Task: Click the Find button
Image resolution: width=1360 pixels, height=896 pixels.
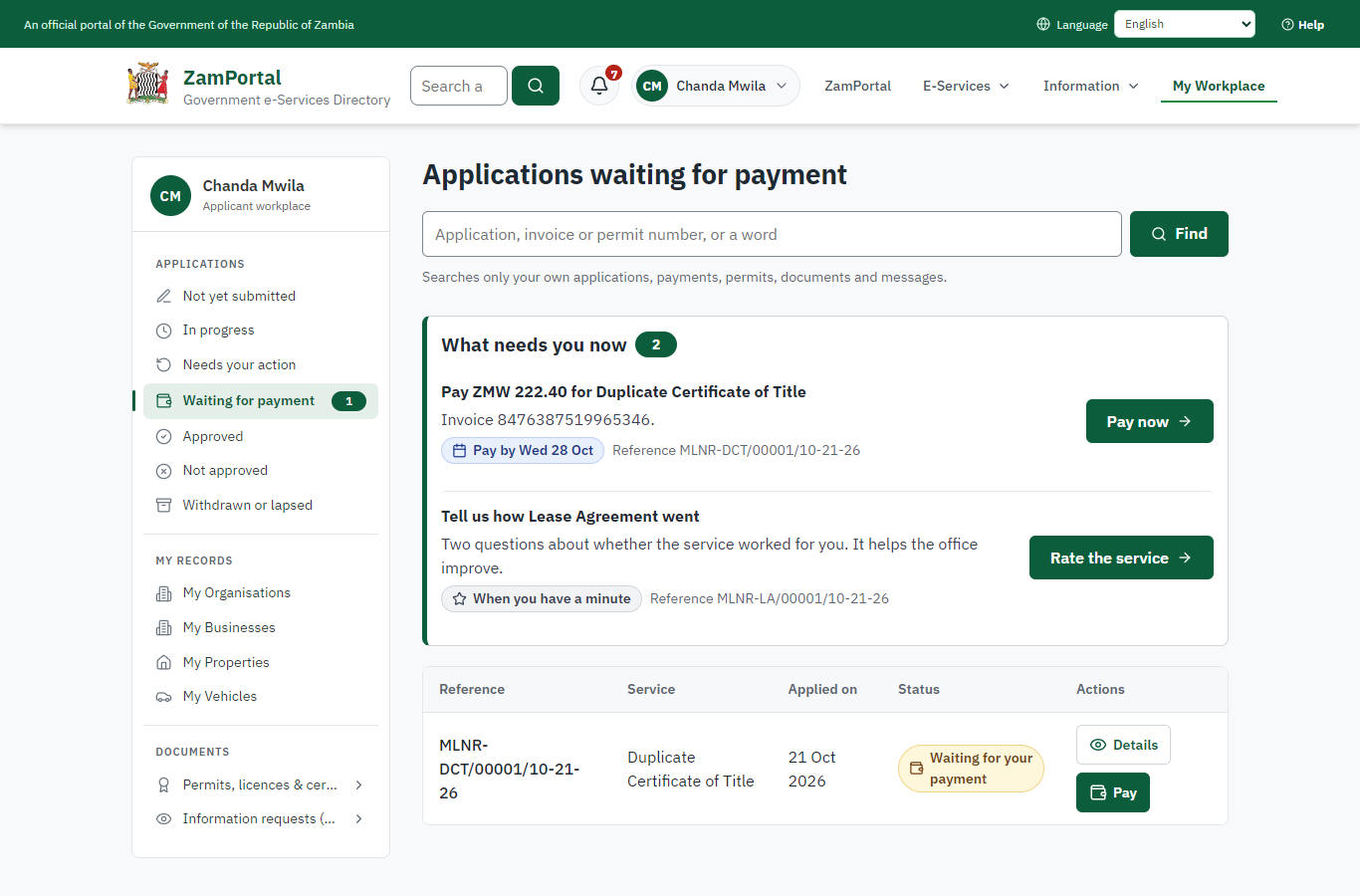Action: pyautogui.click(x=1179, y=234)
